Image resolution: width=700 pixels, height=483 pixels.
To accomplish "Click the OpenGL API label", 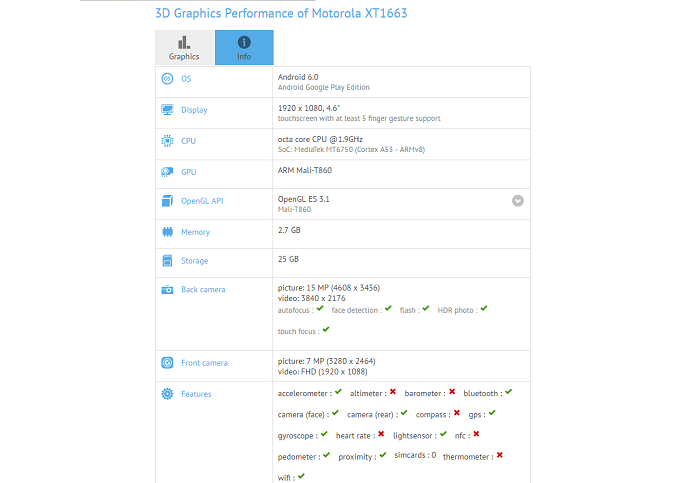I will pyautogui.click(x=202, y=201).
